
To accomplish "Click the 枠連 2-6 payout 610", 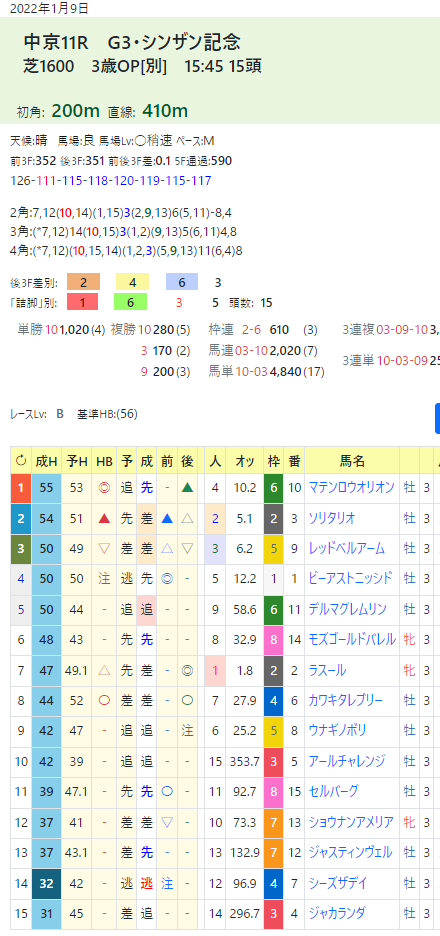I will [279, 330].
